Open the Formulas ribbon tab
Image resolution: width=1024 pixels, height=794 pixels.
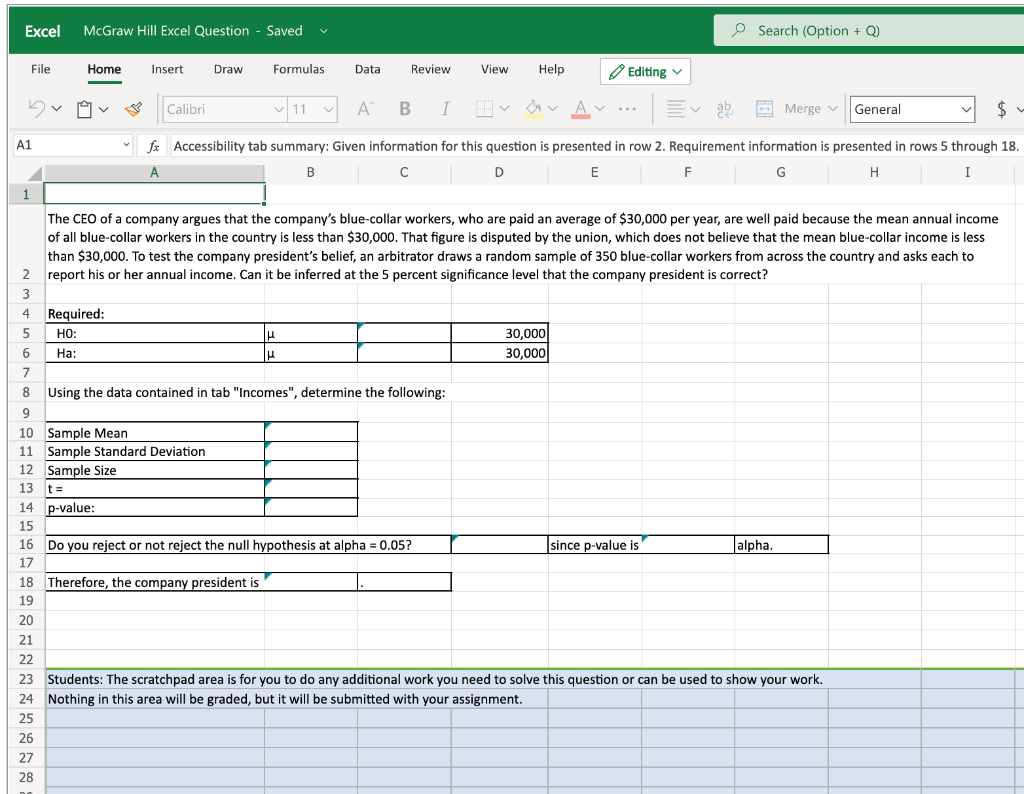[x=298, y=69]
